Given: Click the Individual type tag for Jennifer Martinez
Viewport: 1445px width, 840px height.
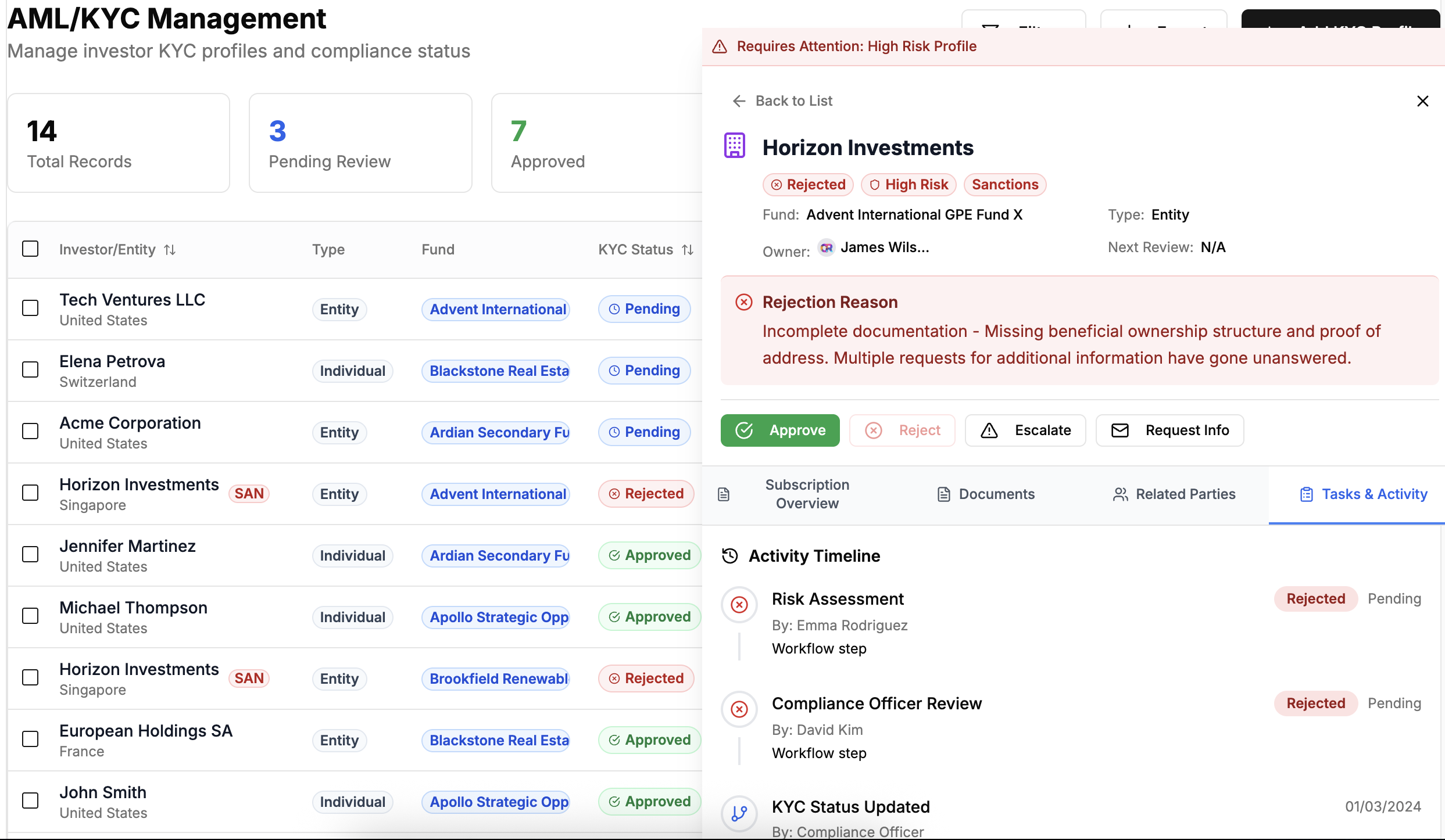Looking at the screenshot, I should (x=353, y=555).
